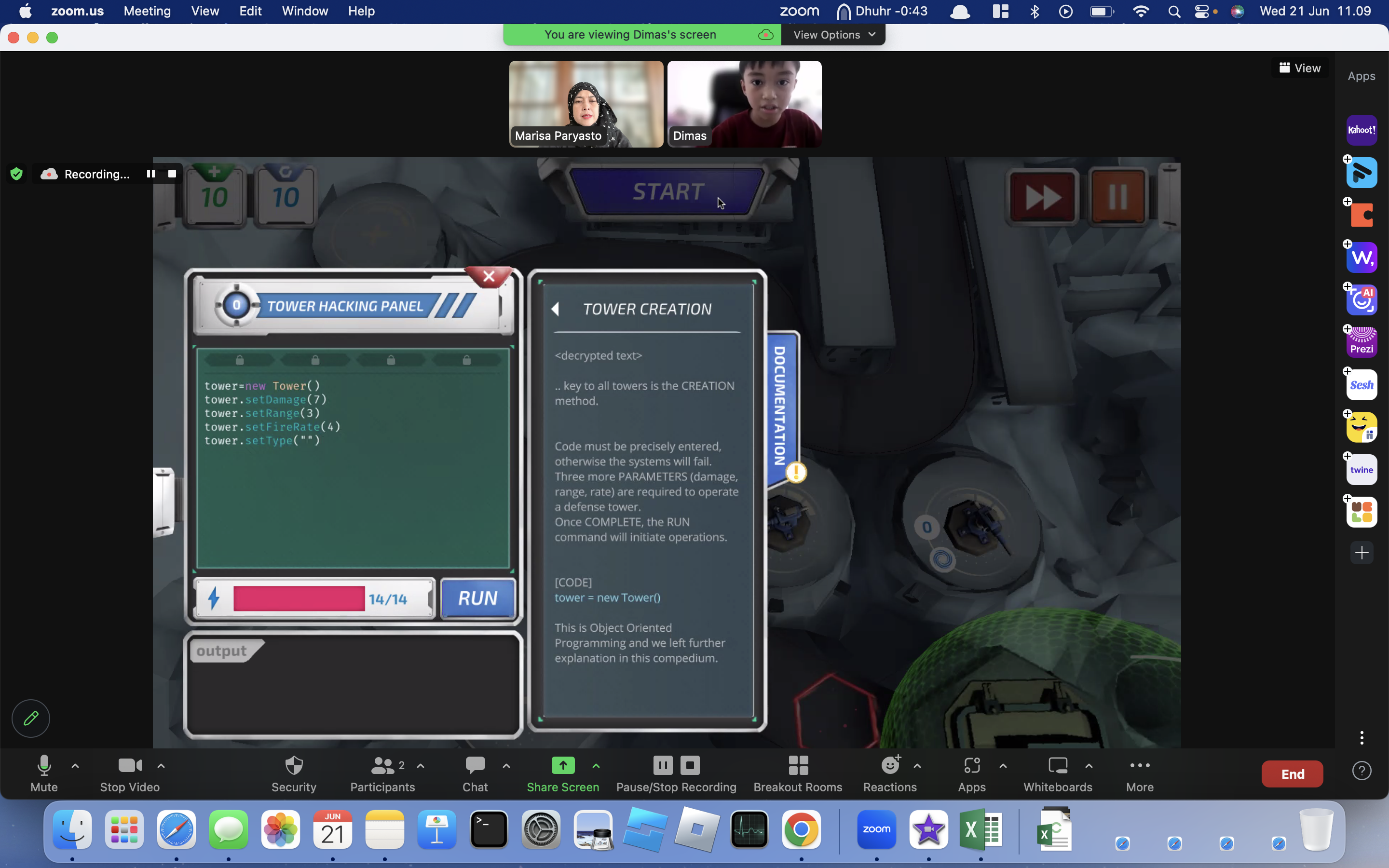Image resolution: width=1389 pixels, height=868 pixels.
Task: Stop Video camera toggle
Action: 130,774
